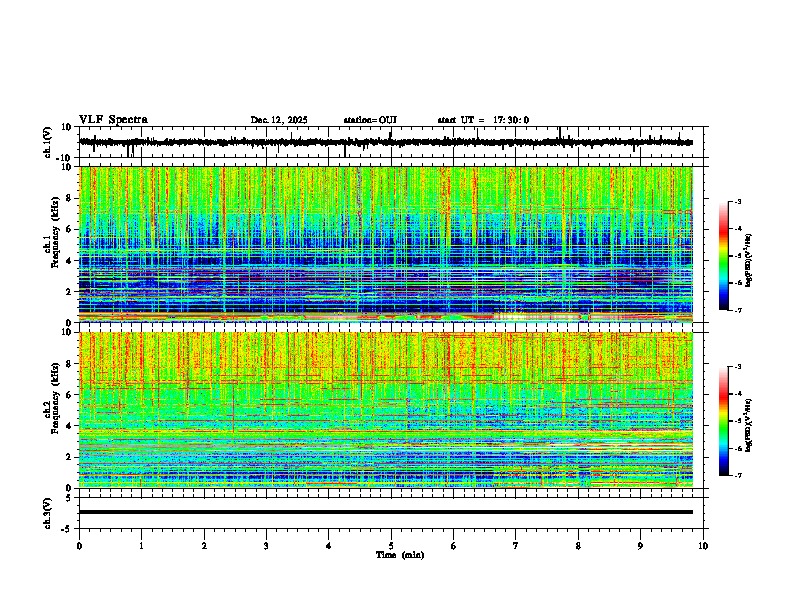
Task: Click time axis tick label "5"
Action: pyautogui.click(x=391, y=546)
